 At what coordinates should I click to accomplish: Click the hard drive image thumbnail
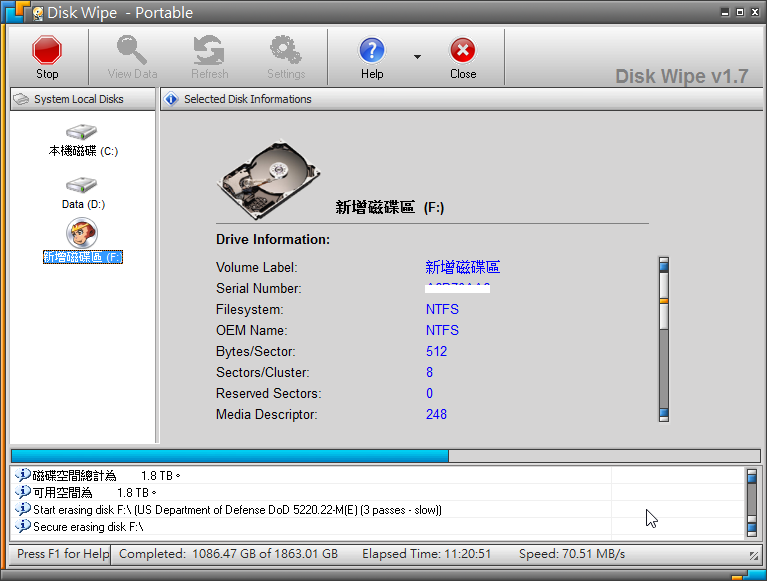pyautogui.click(x=268, y=178)
